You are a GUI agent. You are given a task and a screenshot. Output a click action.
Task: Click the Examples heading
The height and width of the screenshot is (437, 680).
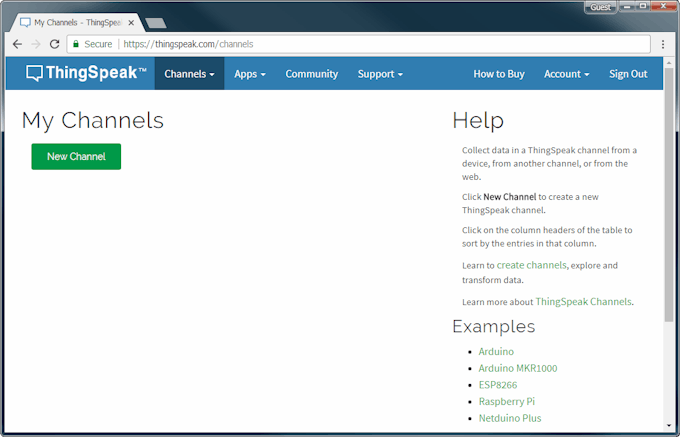tap(494, 326)
